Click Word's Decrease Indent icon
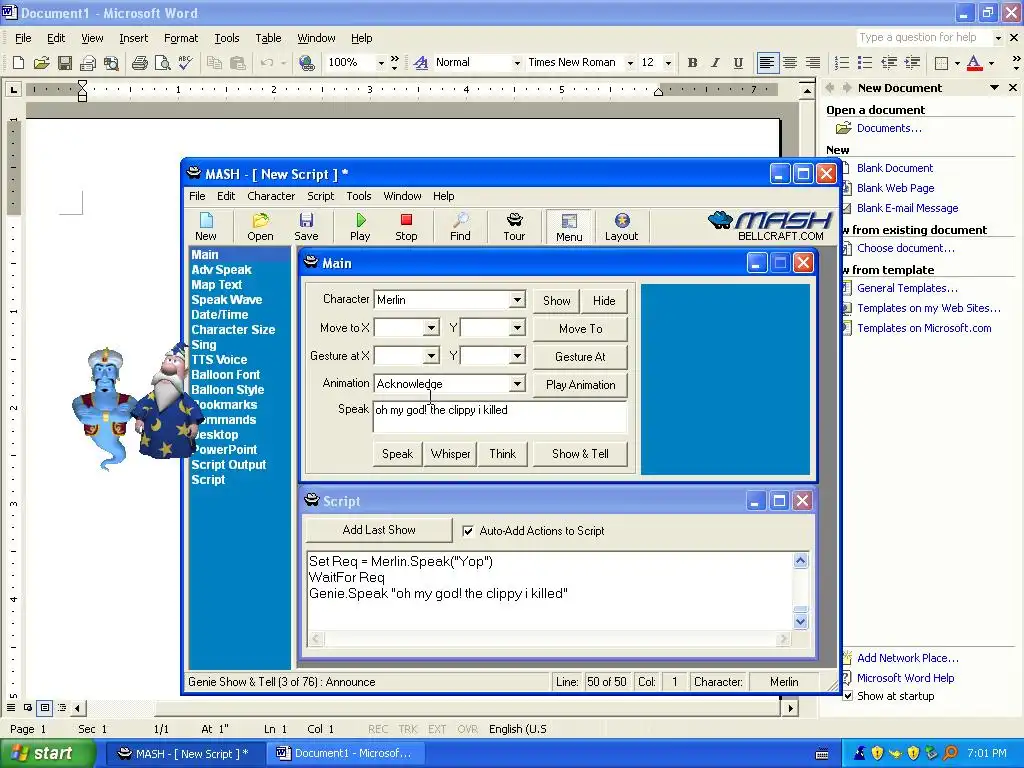Image resolution: width=1024 pixels, height=768 pixels. click(x=889, y=63)
